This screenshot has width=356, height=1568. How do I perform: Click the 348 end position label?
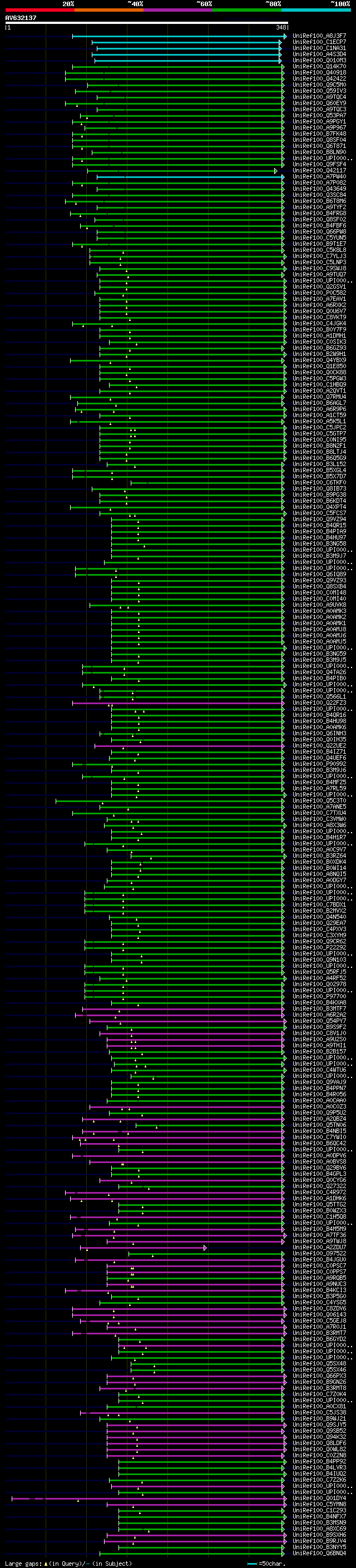pos(280,27)
